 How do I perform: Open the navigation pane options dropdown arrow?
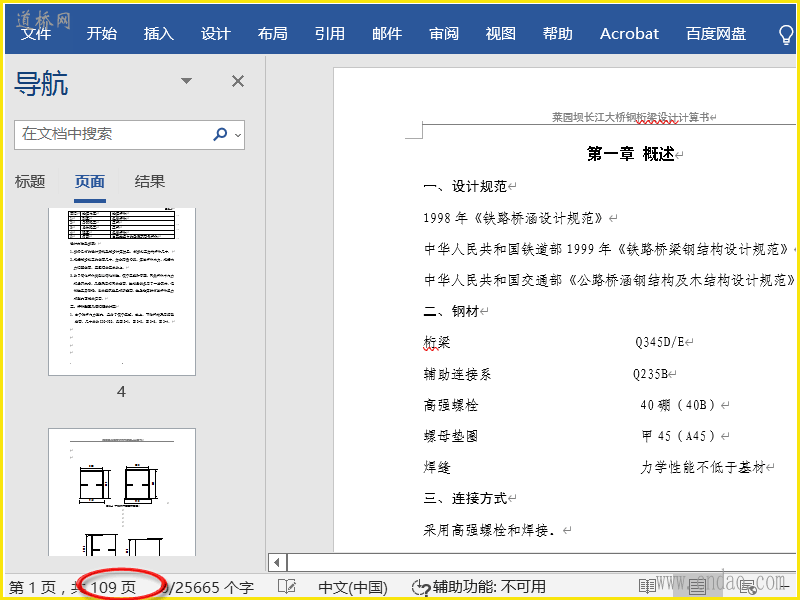click(x=187, y=81)
